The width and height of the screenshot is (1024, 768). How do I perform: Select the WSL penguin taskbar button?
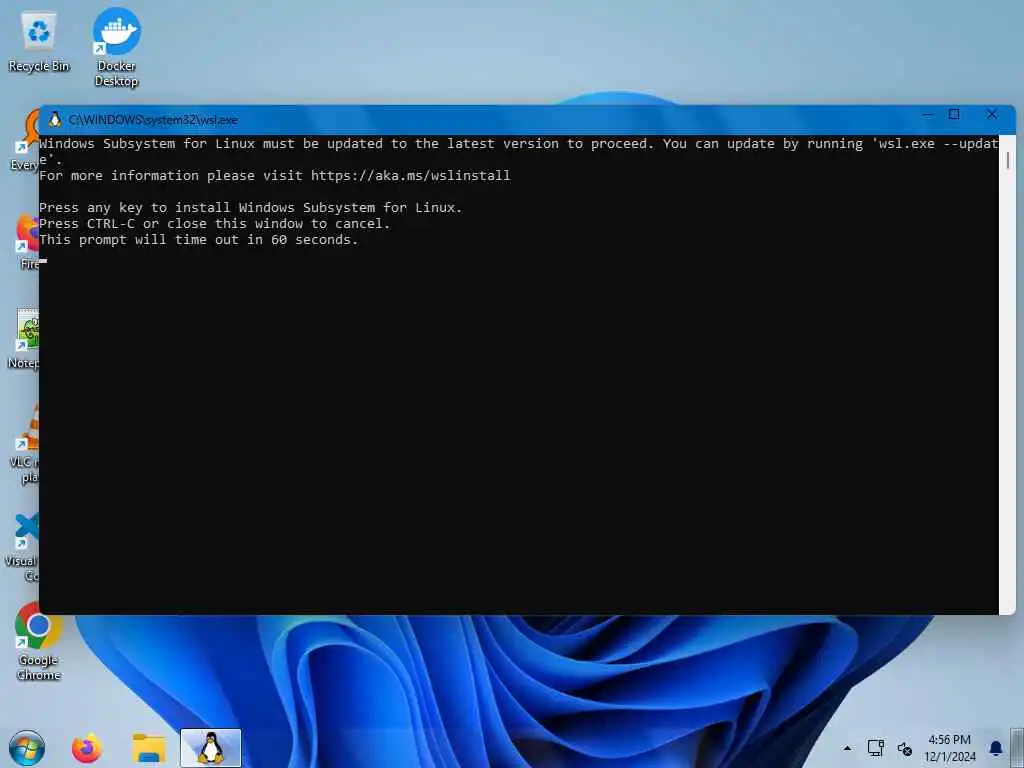pyautogui.click(x=210, y=748)
